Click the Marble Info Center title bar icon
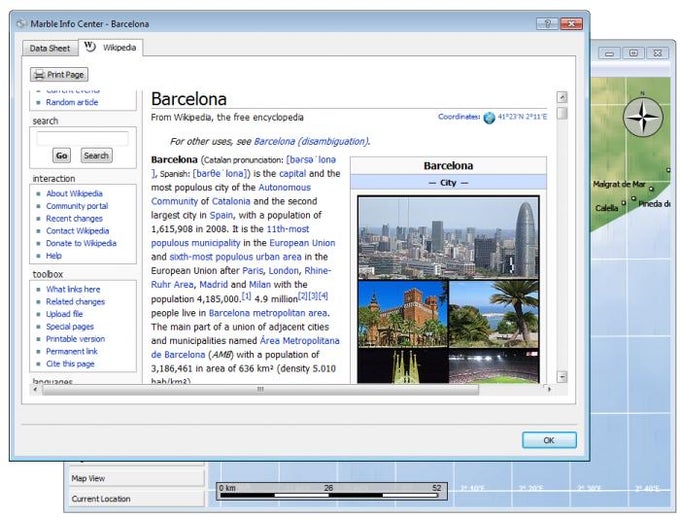680x520 pixels. click(x=21, y=24)
